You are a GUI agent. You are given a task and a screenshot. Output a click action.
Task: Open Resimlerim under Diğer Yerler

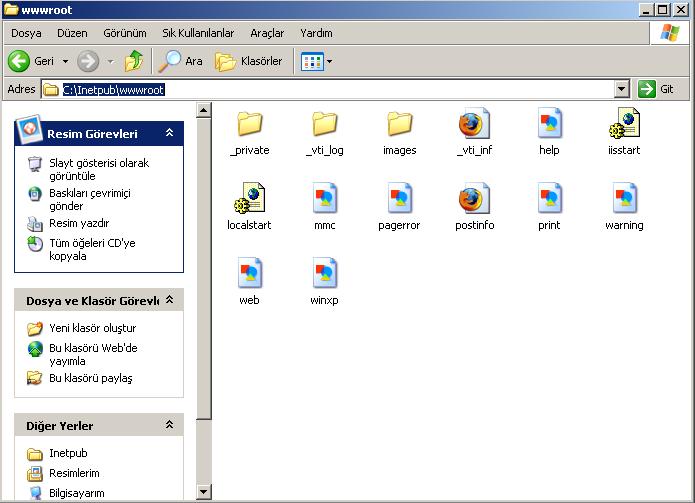click(74, 473)
